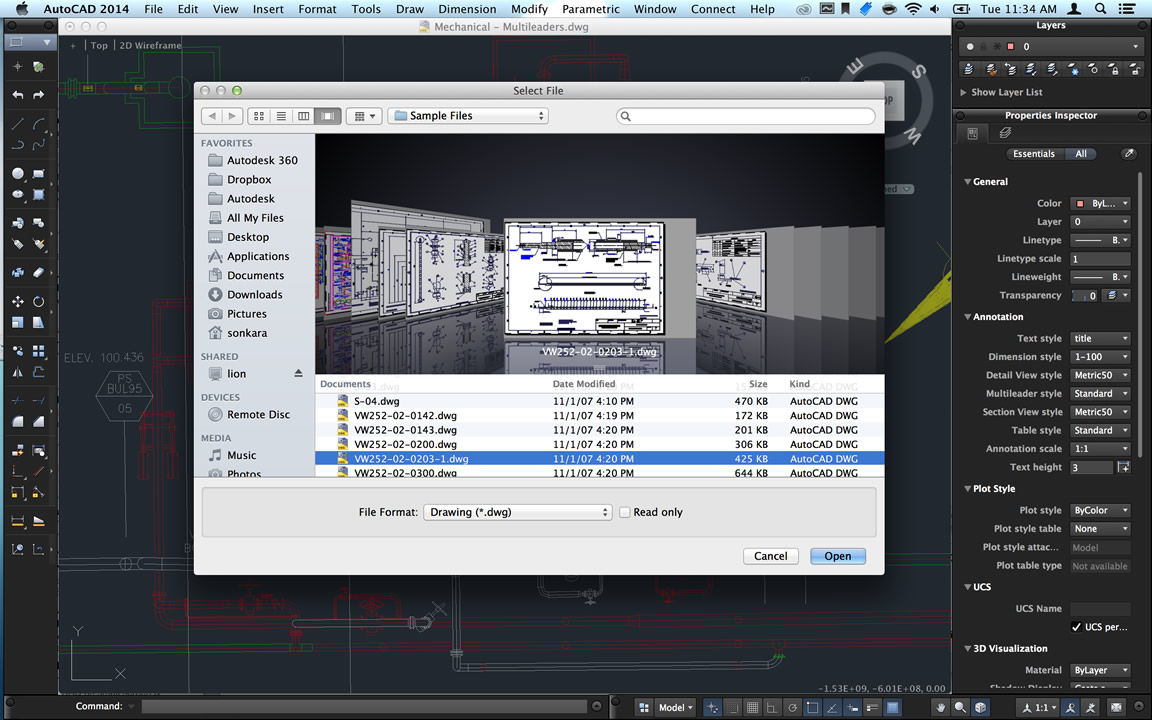Open the Plot style ByColor dropdown
Viewport: 1152px width, 720px height.
pyautogui.click(x=1100, y=510)
